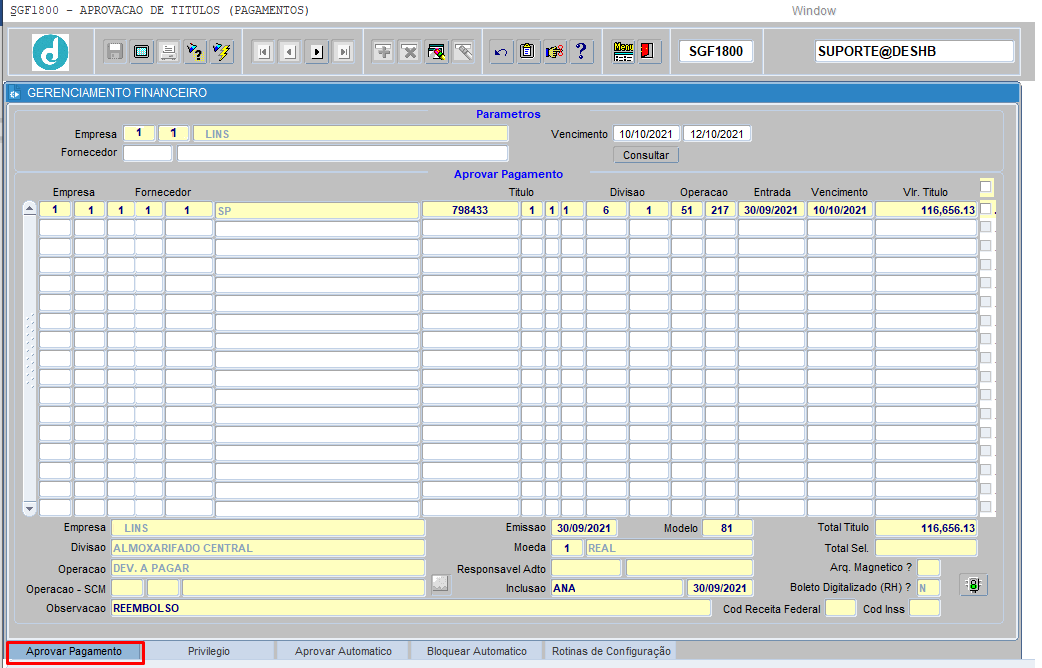Click the eraser toolbar icon beside it
The image size is (1042, 668).
[463, 52]
